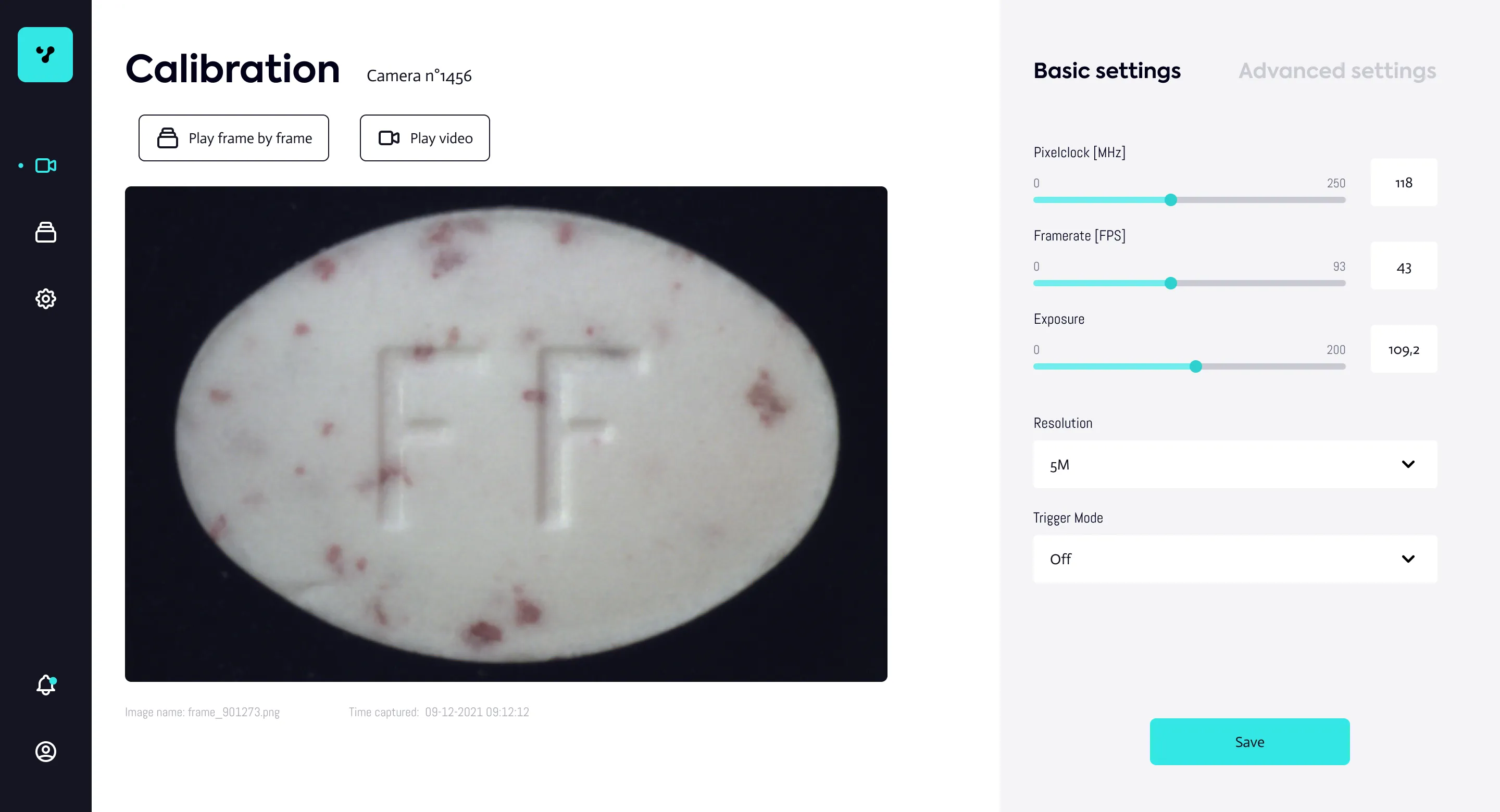Open the frames stack sidebar icon
The image size is (1500, 812).
45,232
